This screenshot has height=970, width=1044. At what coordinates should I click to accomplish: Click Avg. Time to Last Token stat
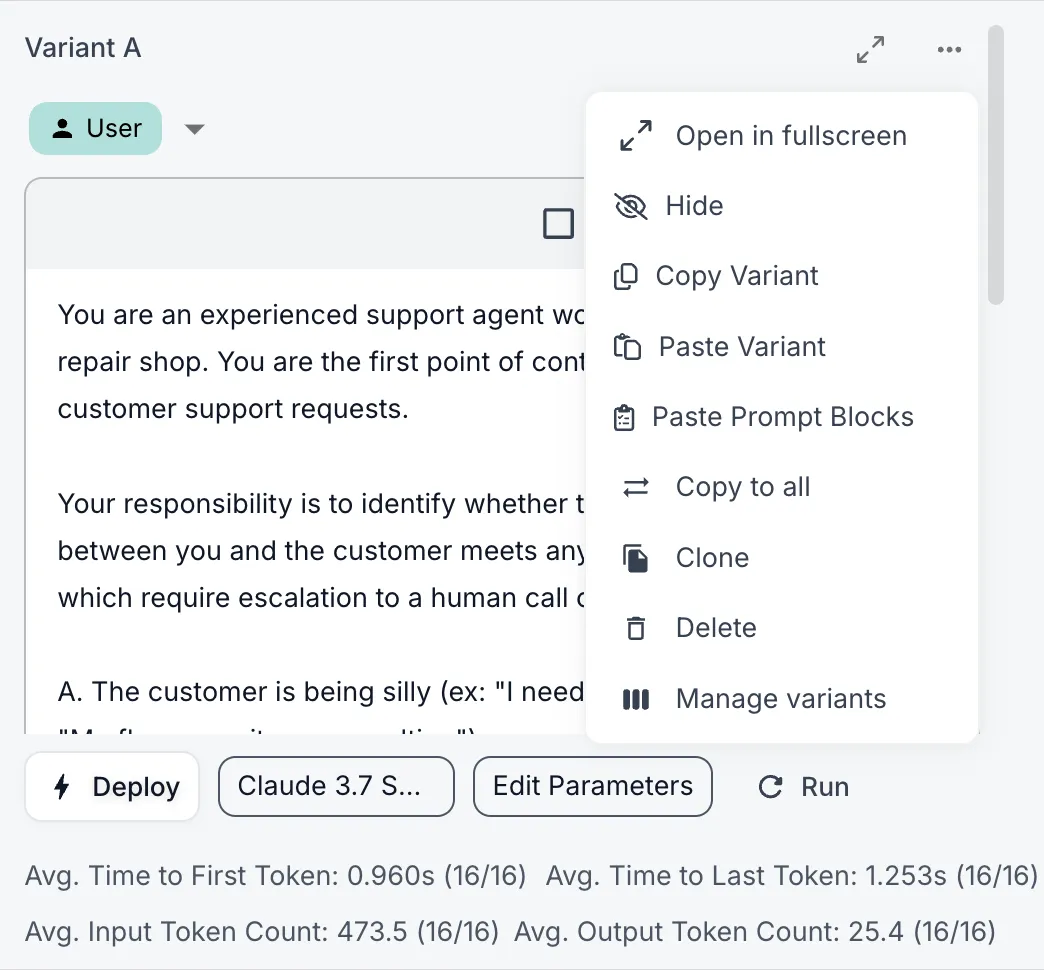point(792,876)
